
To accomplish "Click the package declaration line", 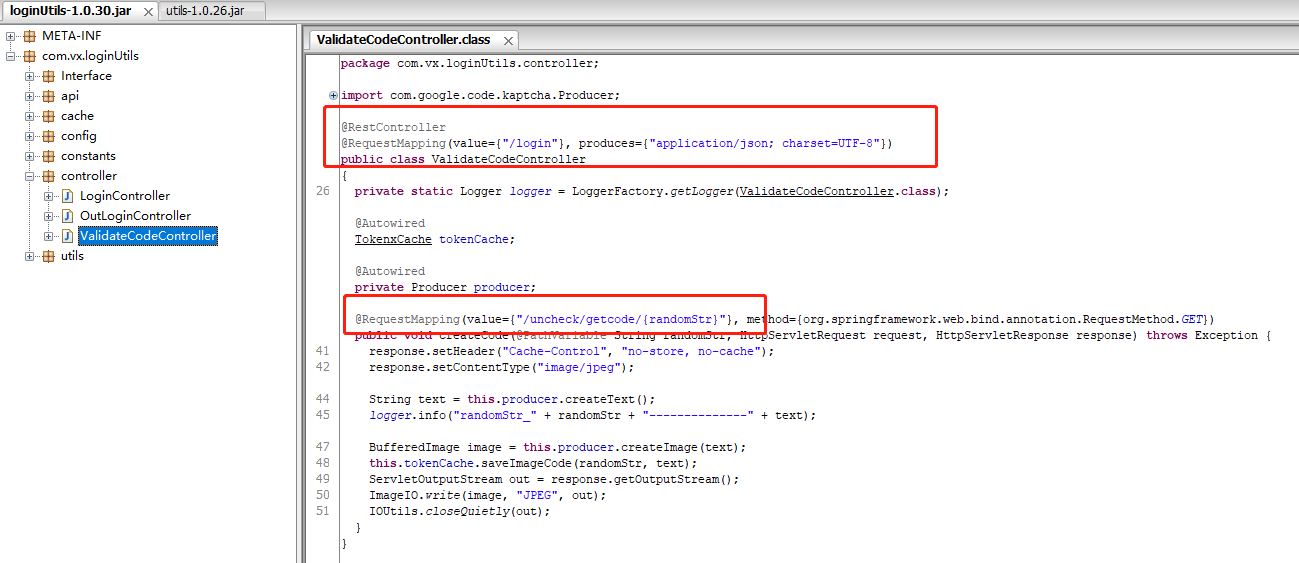I will click(469, 63).
